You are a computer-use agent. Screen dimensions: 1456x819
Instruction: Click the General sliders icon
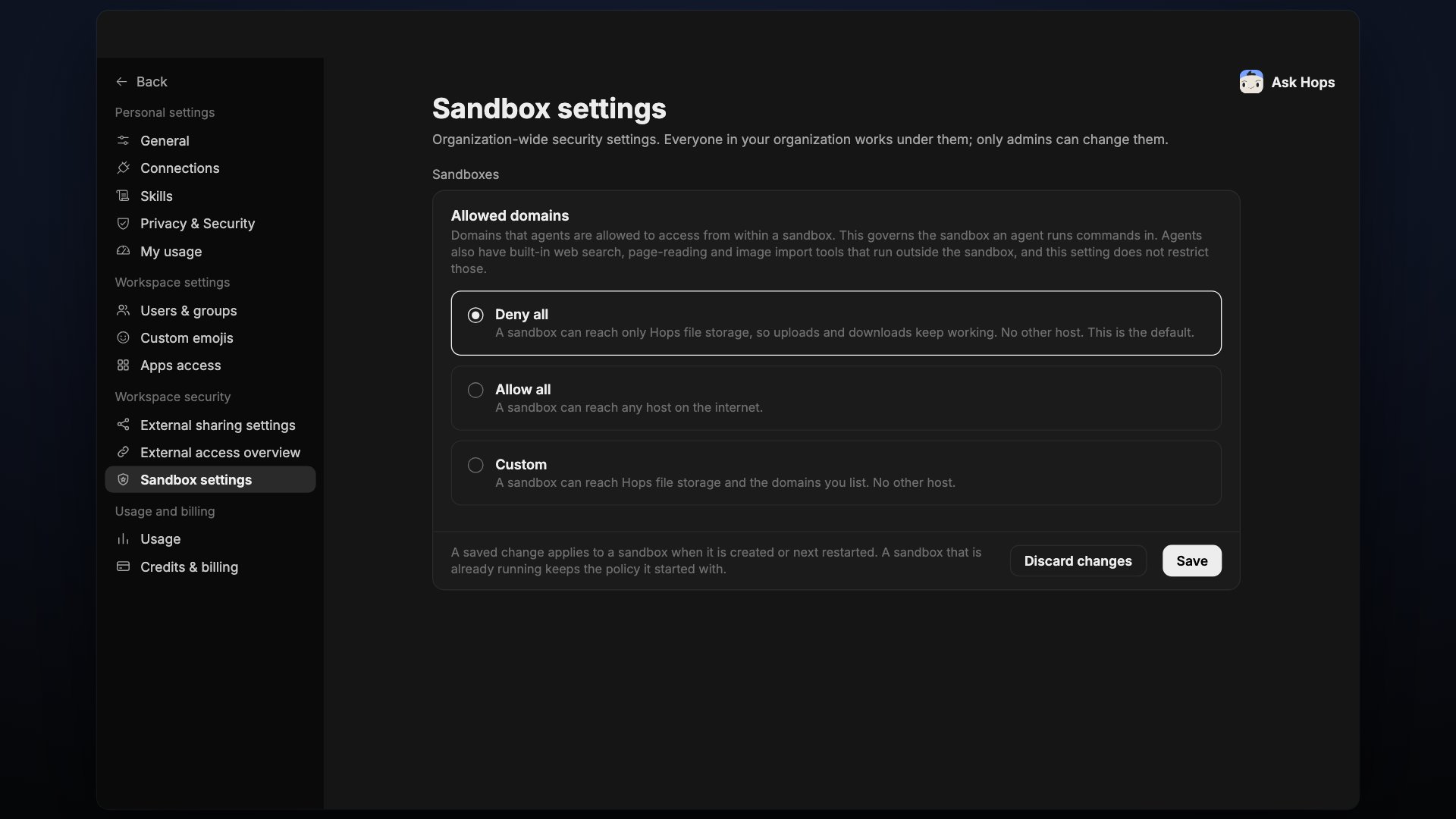pos(123,140)
